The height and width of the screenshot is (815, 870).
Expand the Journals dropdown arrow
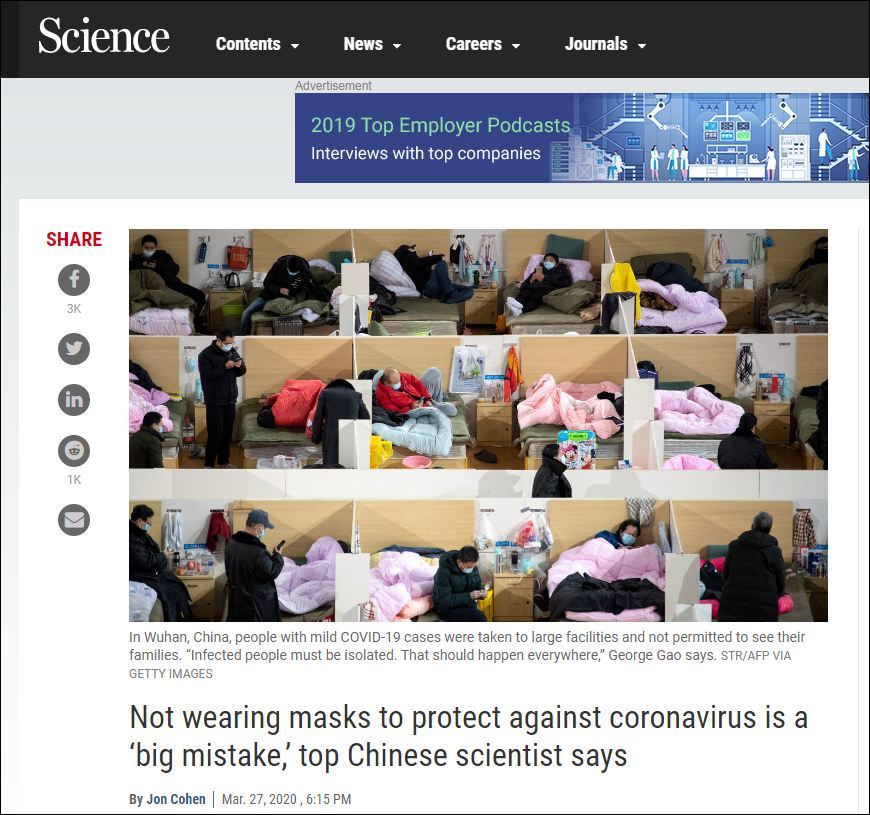point(642,46)
